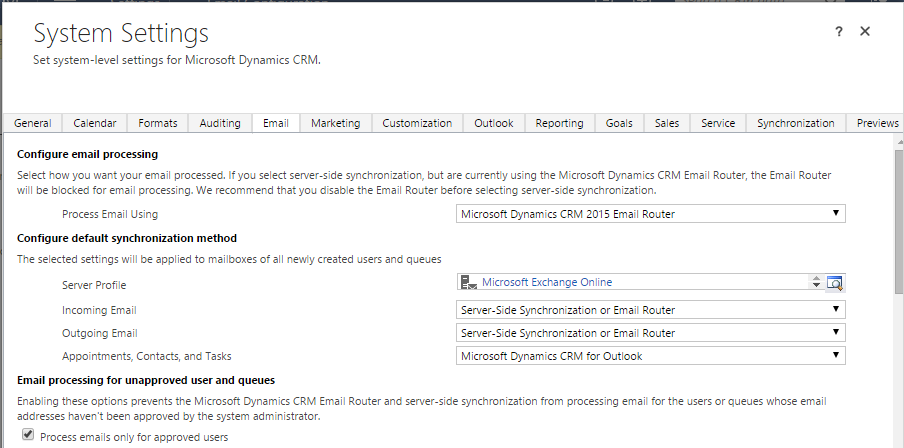Open the help question mark icon
The width and height of the screenshot is (904, 448).
pos(839,32)
